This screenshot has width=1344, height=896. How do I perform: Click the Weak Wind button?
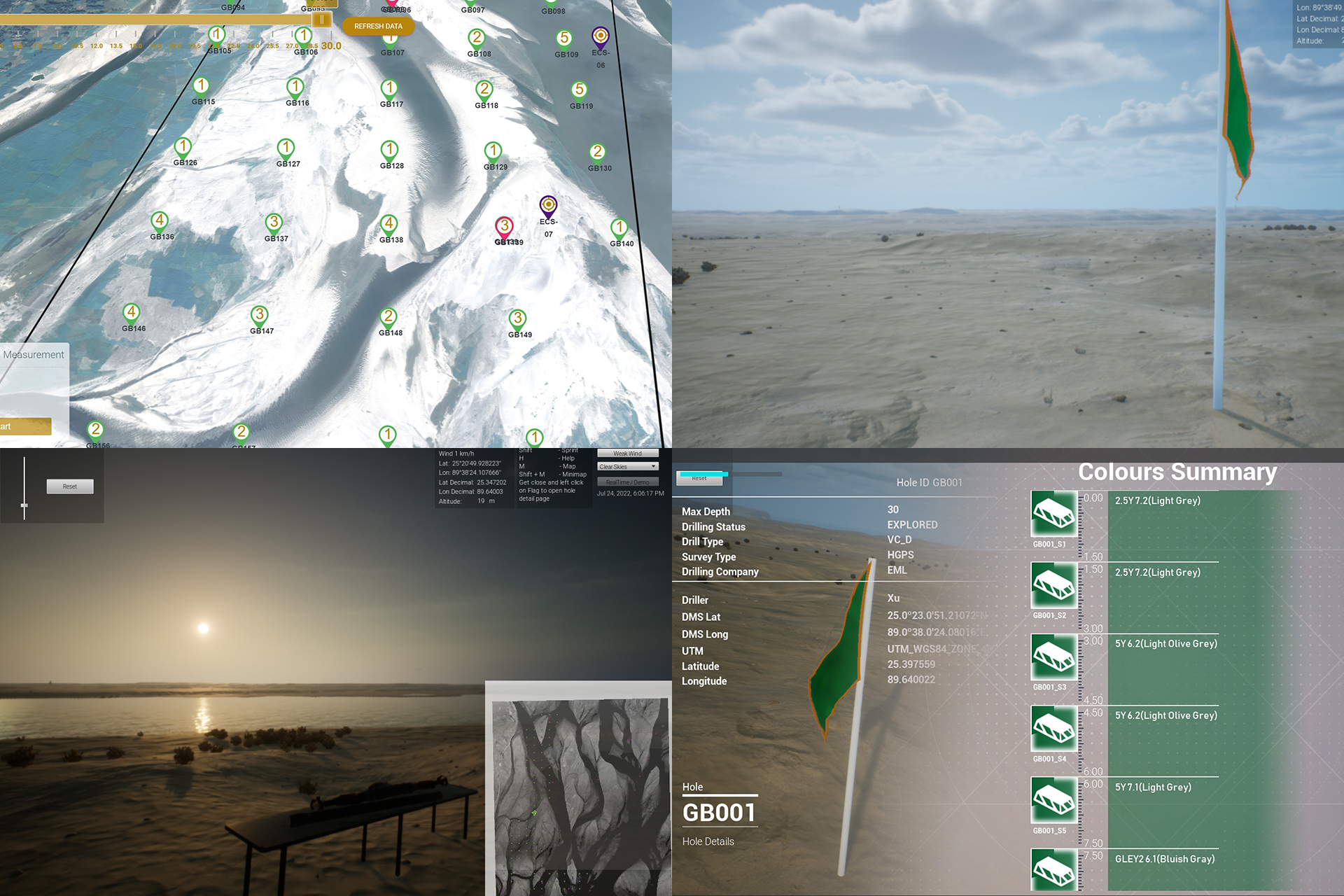pyautogui.click(x=627, y=454)
